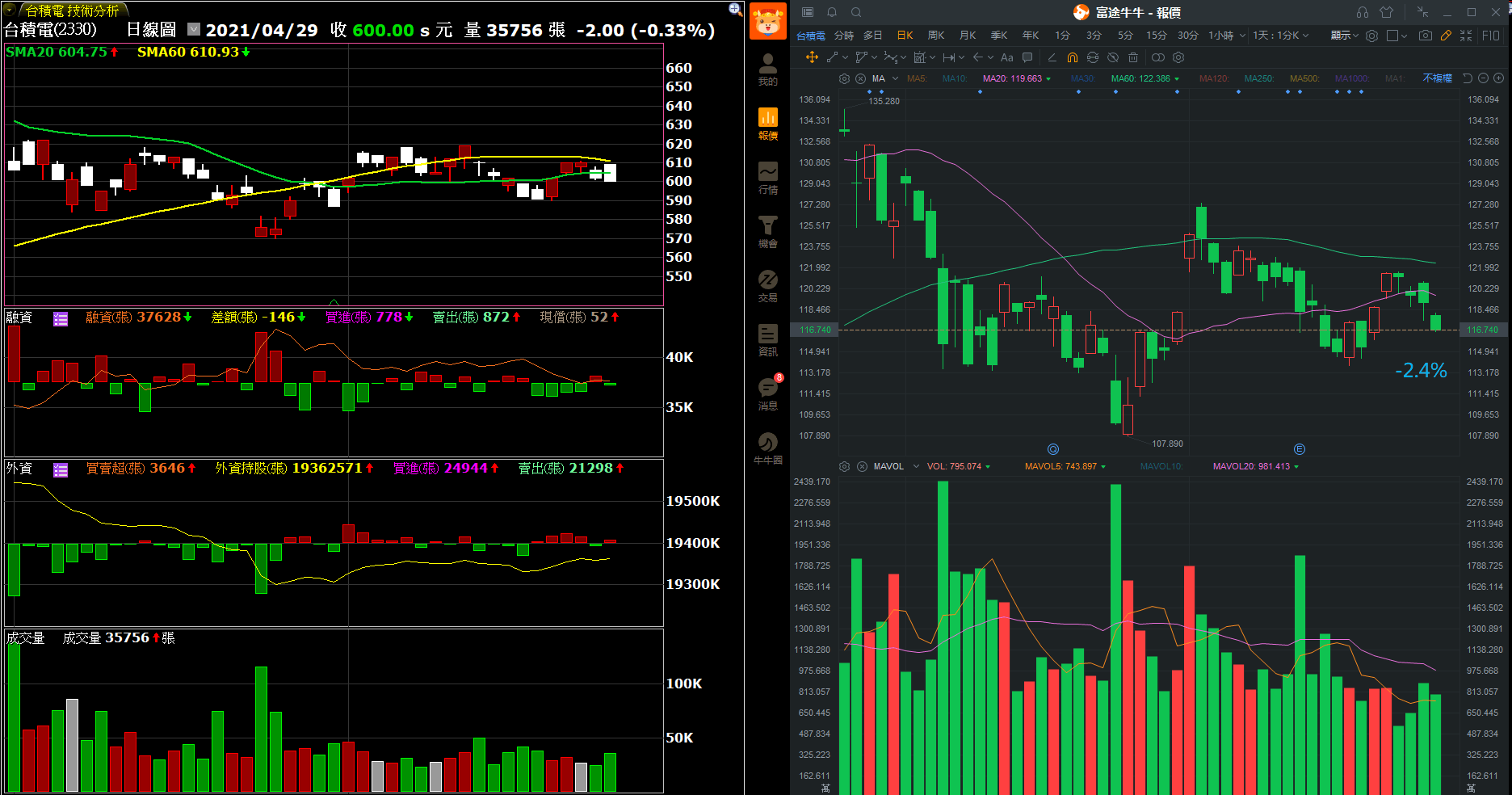Open MAVOL indicator settings gear
The height and width of the screenshot is (795, 1512).
(844, 466)
